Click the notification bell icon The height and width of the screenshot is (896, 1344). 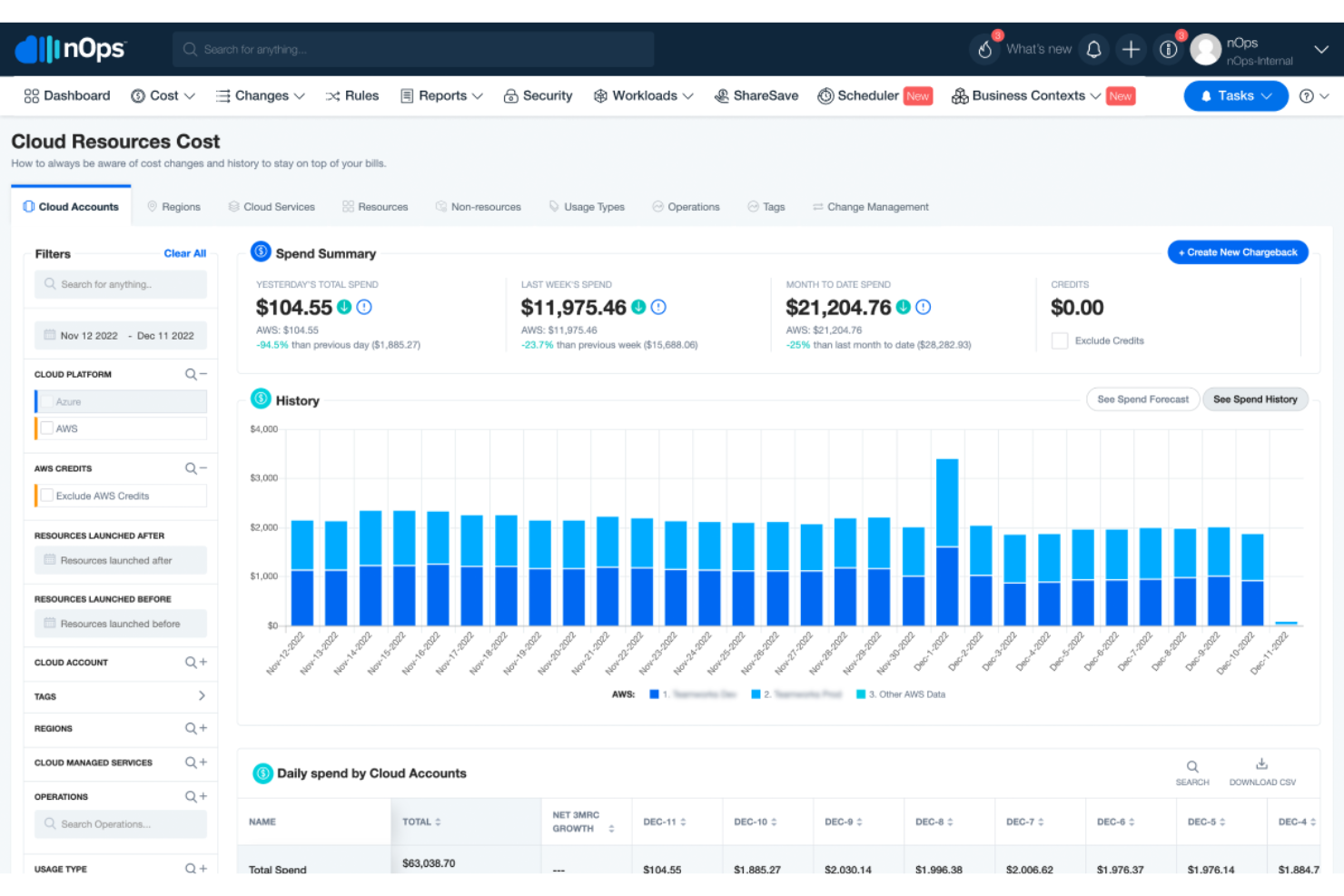1093,49
